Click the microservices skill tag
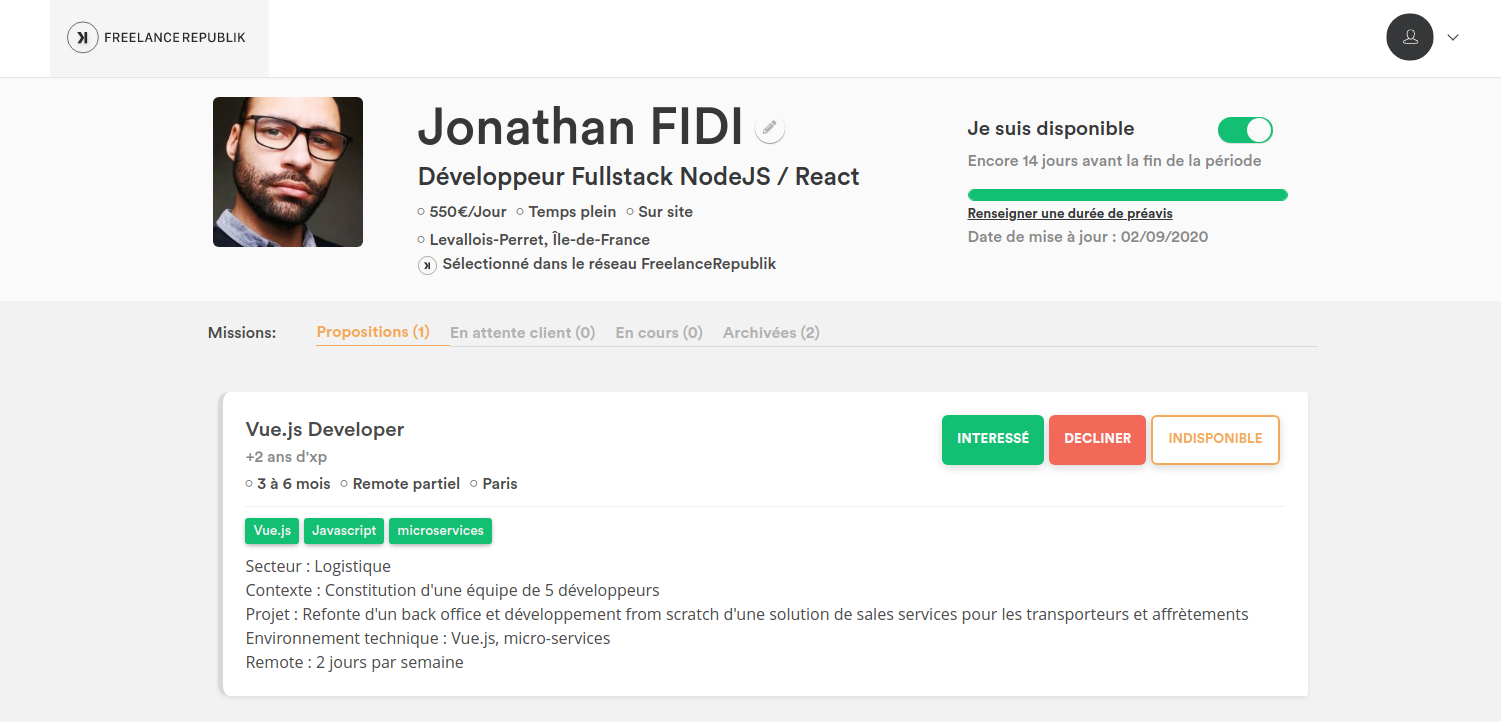This screenshot has height=722, width=1501. [440, 531]
